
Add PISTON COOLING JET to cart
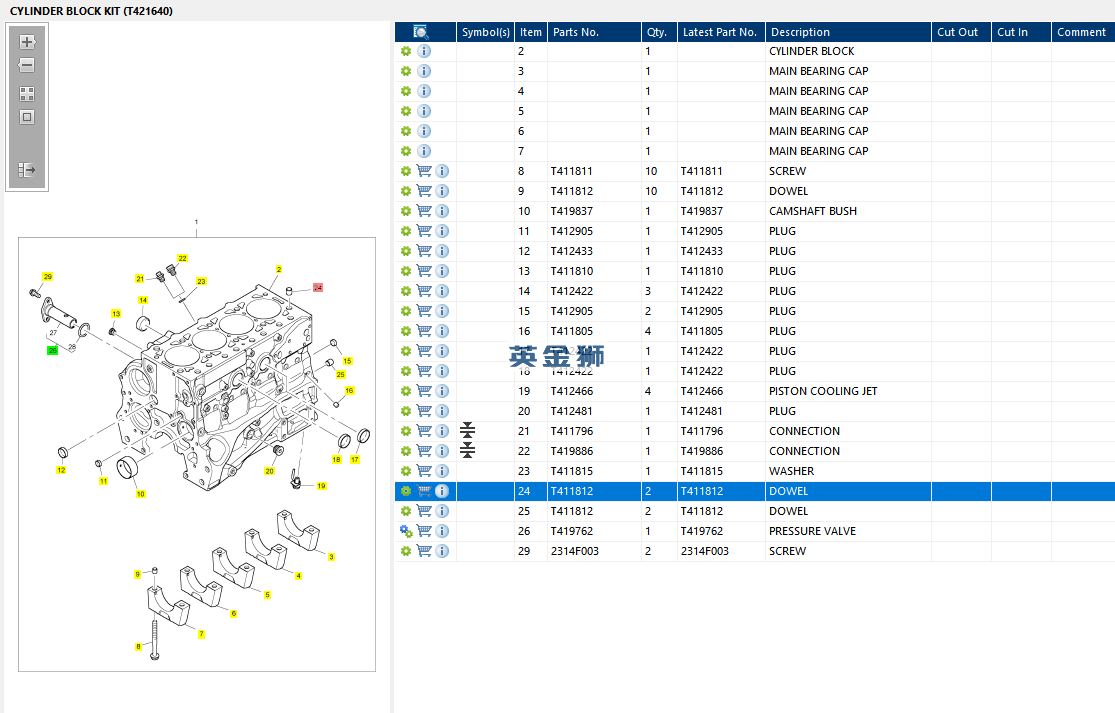click(424, 391)
